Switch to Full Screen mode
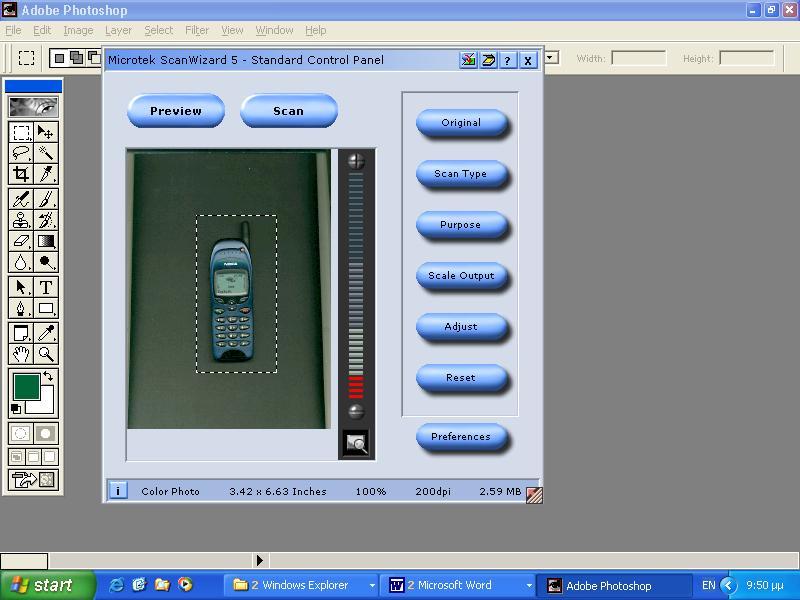This screenshot has height=600, width=800. (x=49, y=457)
